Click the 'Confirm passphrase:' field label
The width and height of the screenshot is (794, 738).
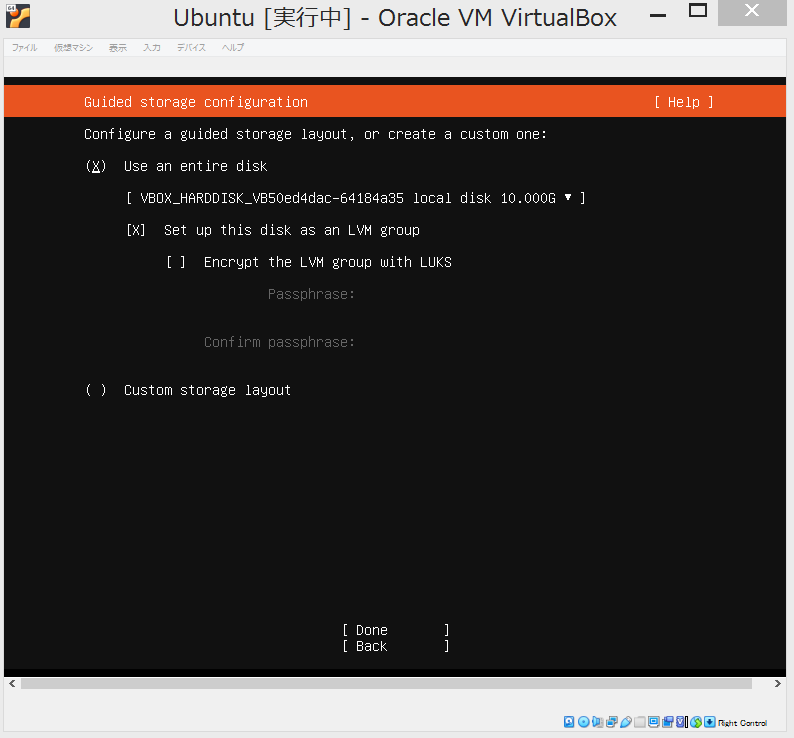pos(279,342)
